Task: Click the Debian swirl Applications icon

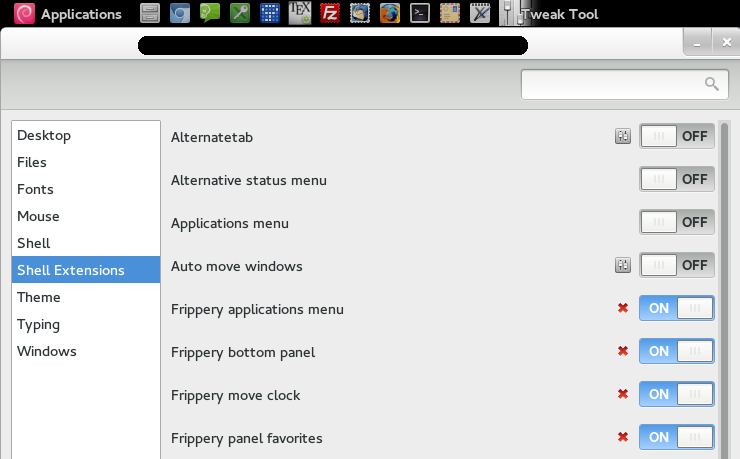Action: coord(25,14)
